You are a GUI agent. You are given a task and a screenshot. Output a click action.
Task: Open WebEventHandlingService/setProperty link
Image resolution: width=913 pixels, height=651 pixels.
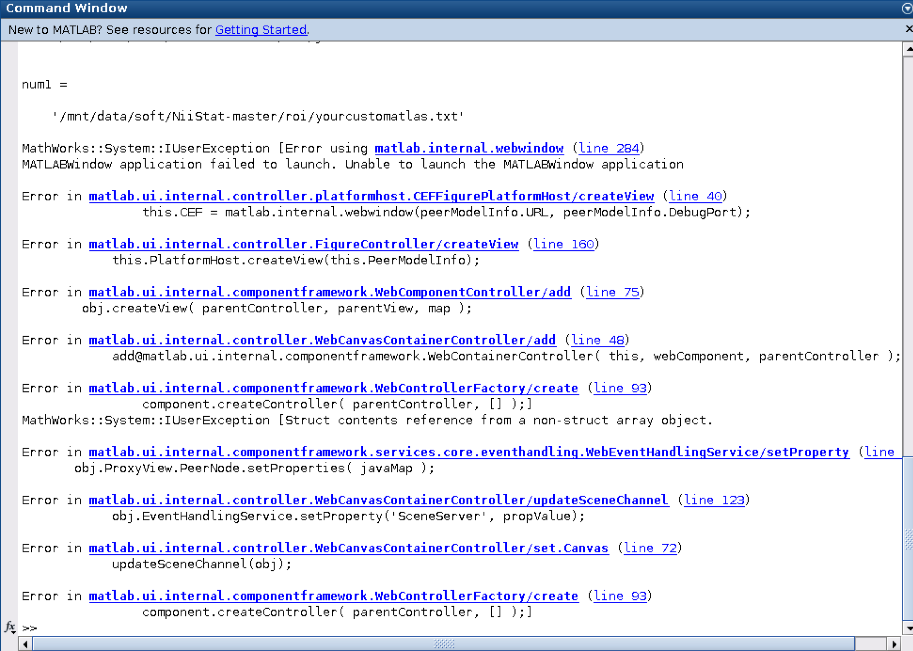[468, 452]
